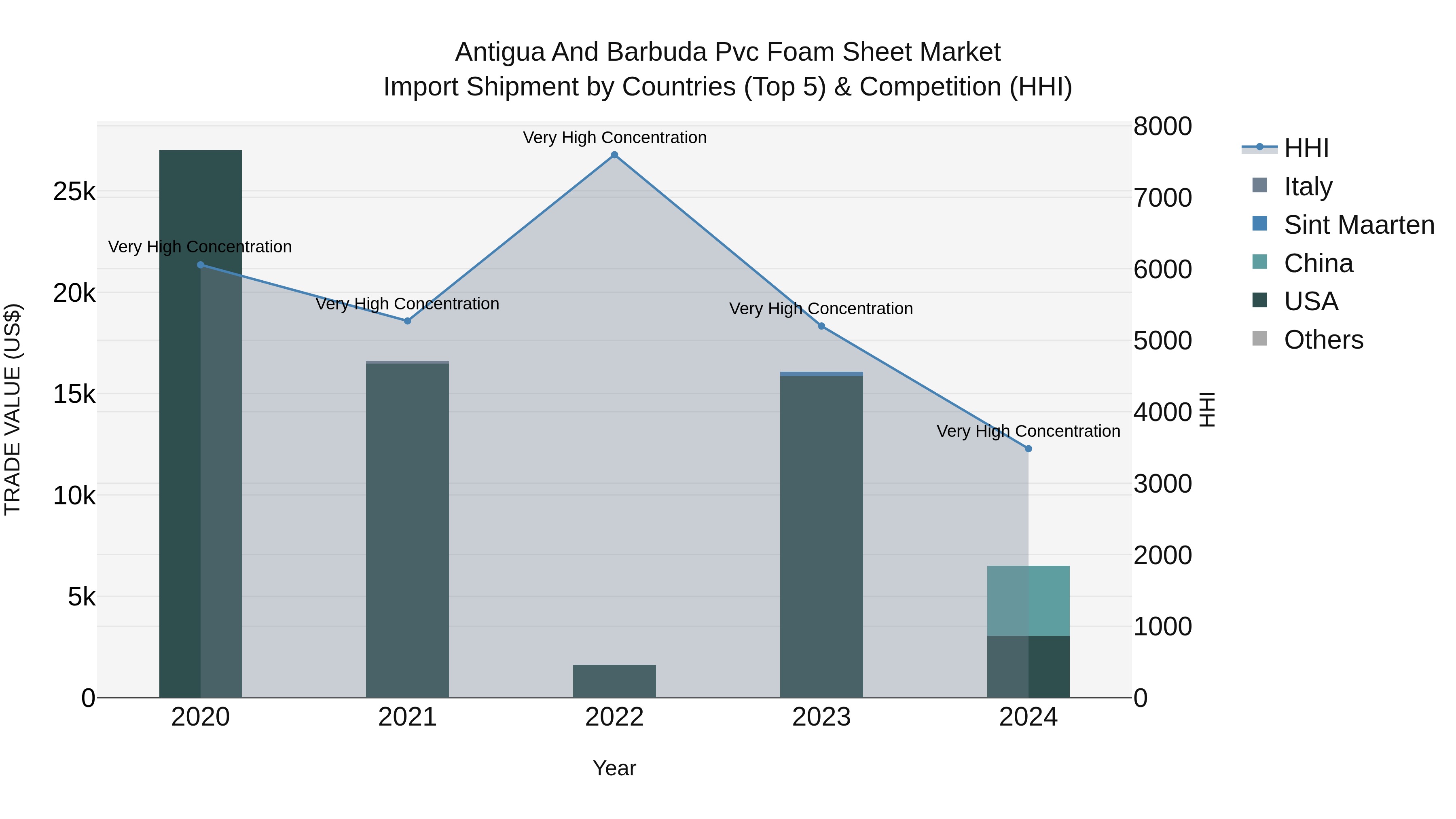Click the 1000 right axis tick

[1163, 627]
